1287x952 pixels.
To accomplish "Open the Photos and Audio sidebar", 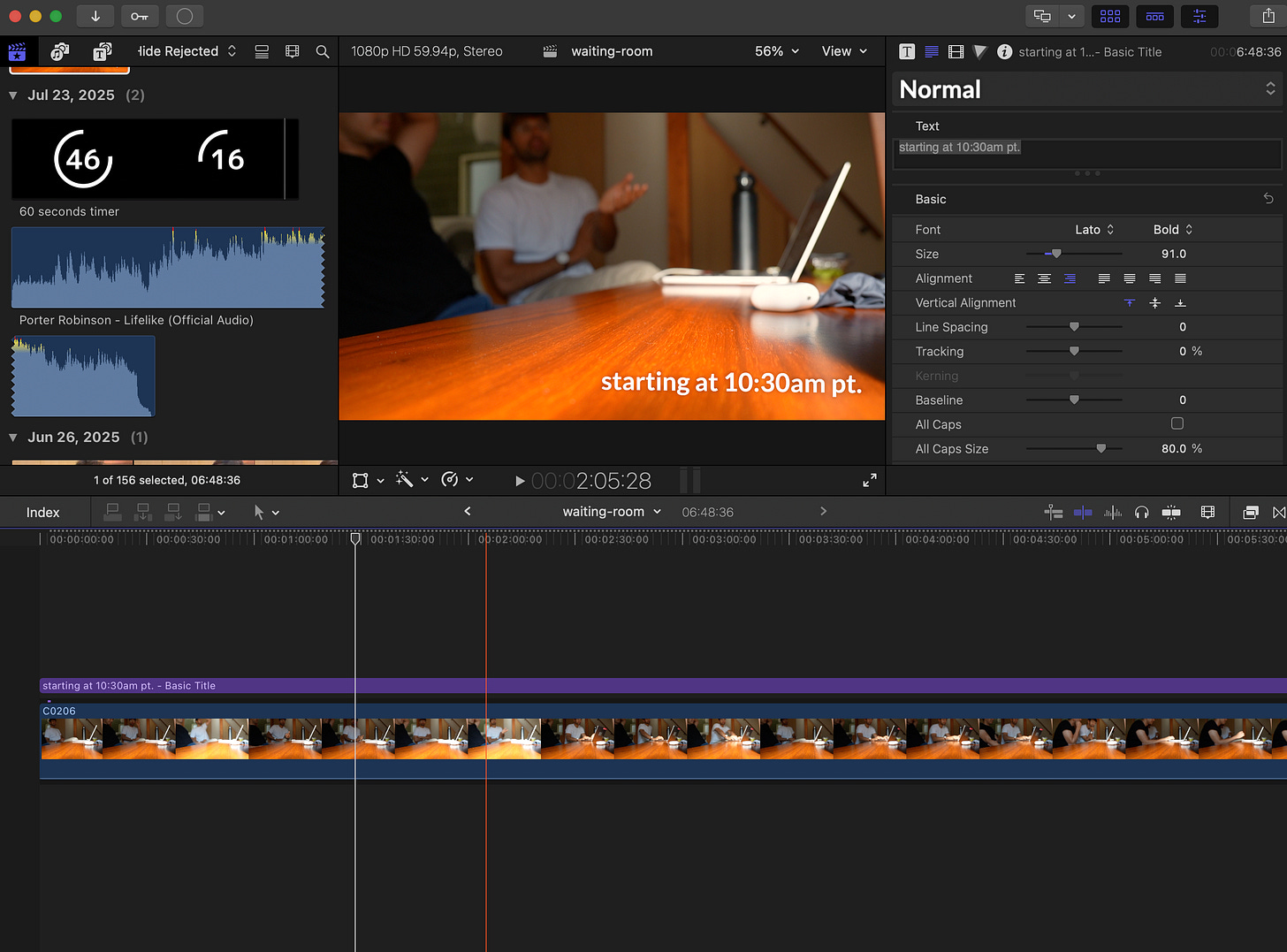I will pos(60,52).
